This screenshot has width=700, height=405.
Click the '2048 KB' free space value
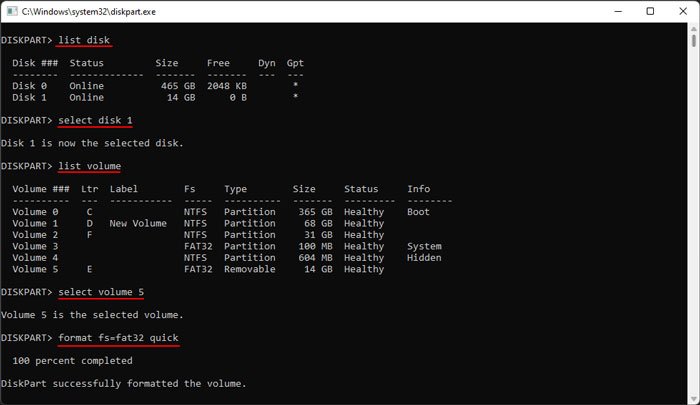(x=227, y=86)
